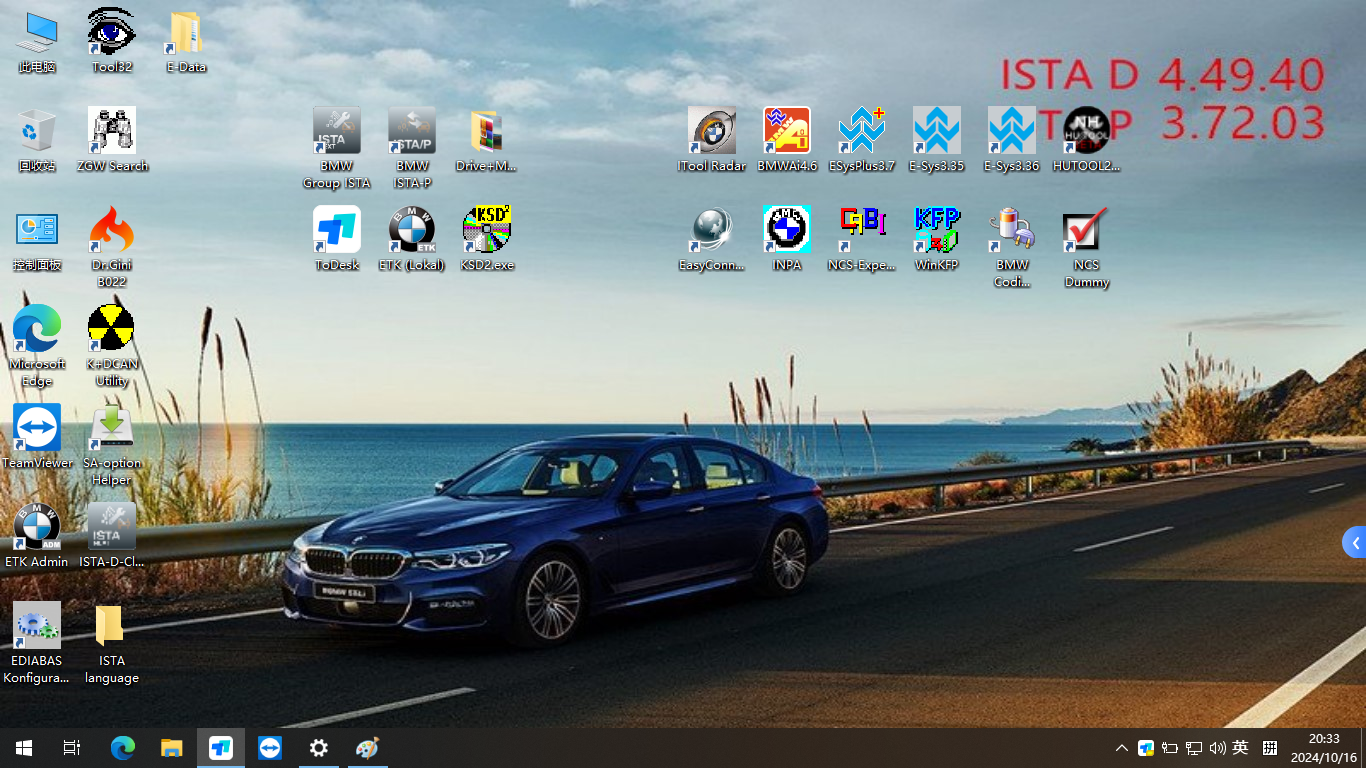Open the E-Data folder shortcut
1366x768 pixels.
click(186, 41)
